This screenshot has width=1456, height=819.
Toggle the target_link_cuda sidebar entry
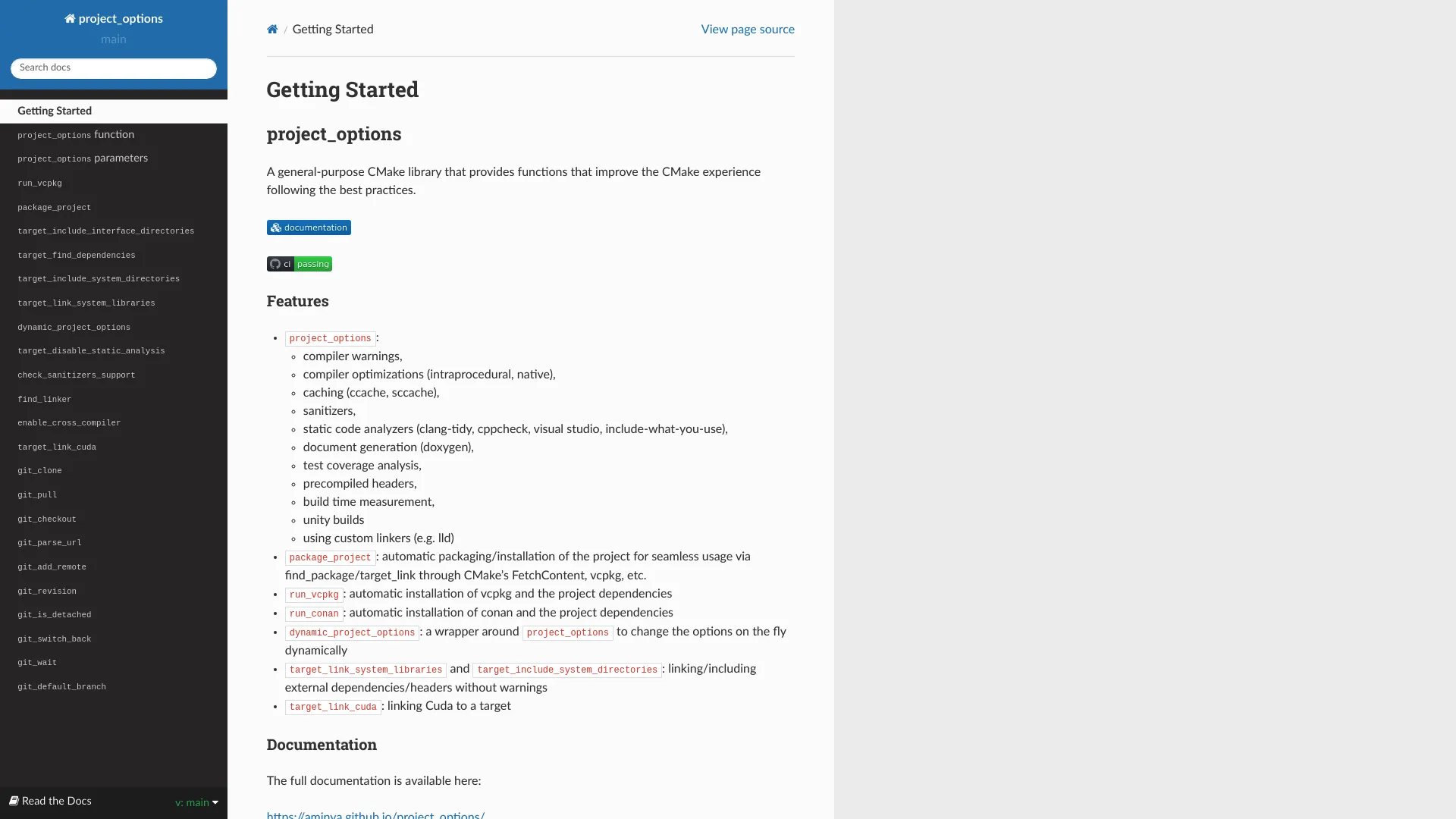pos(56,447)
